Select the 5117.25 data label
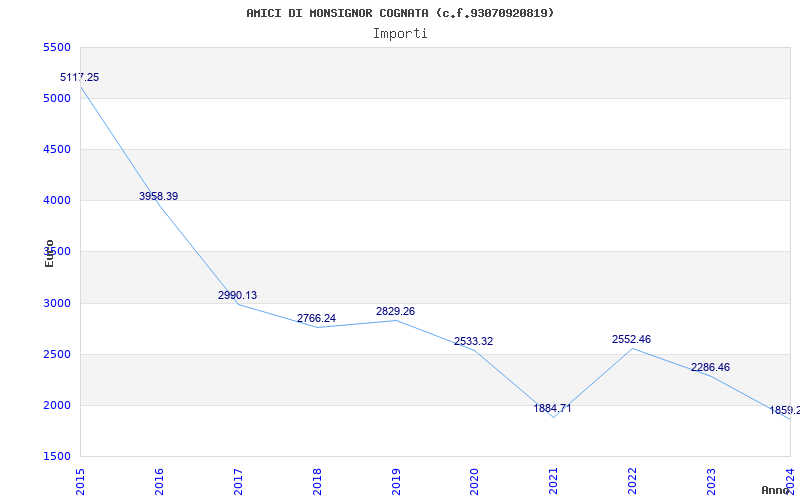 [x=80, y=78]
